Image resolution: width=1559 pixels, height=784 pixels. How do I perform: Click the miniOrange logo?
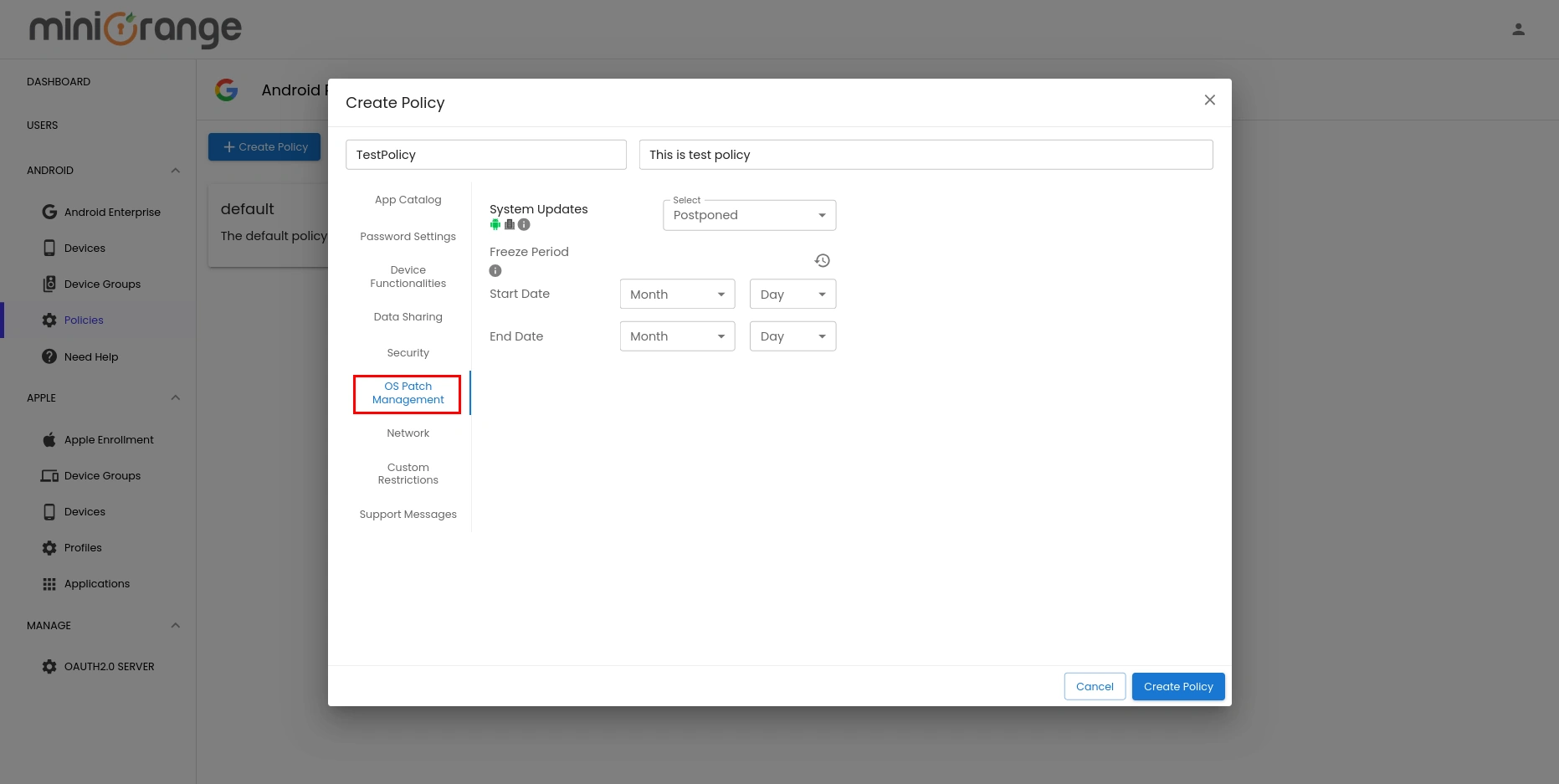(133, 29)
